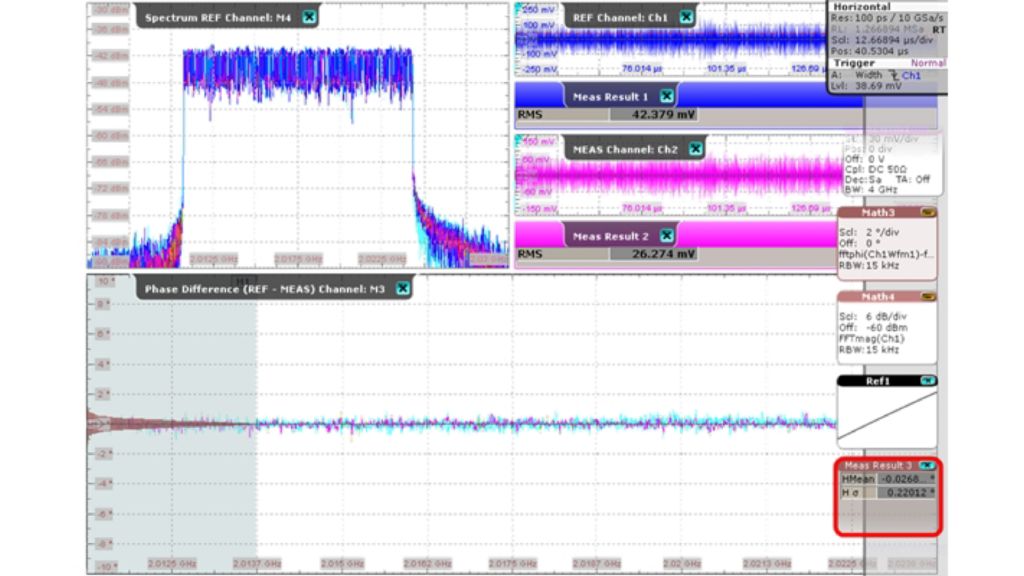
Task: Click the trigger source Ch1 indicator
Action: coord(910,75)
